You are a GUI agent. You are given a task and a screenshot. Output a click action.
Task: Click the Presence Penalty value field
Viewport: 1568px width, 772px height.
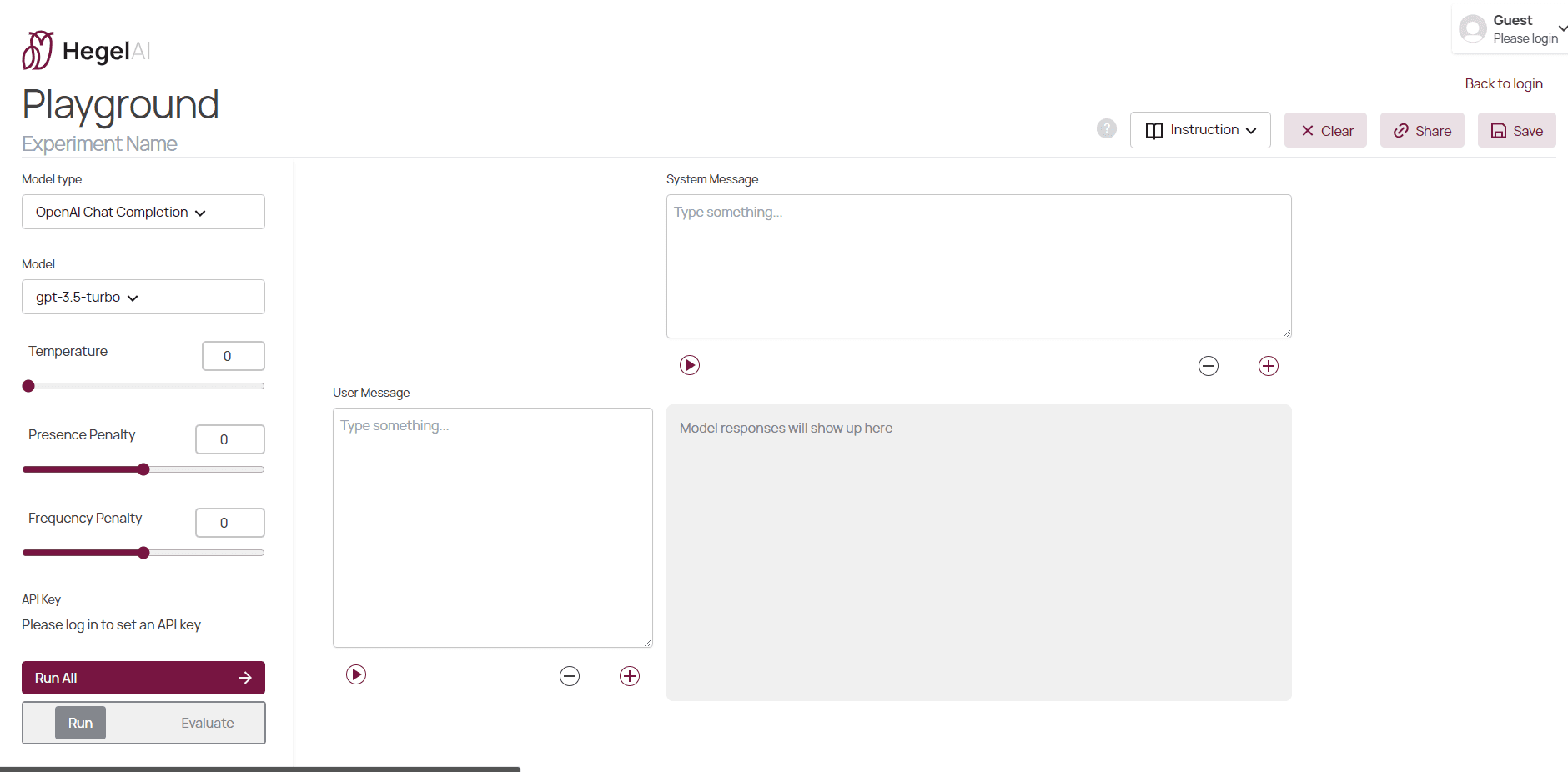click(230, 439)
